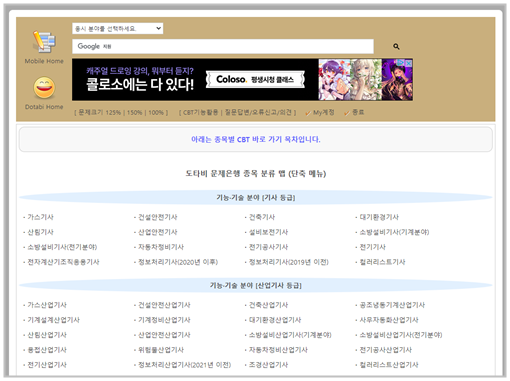
Task: Open 기계설계산업기사 CBT
Action: [53, 320]
